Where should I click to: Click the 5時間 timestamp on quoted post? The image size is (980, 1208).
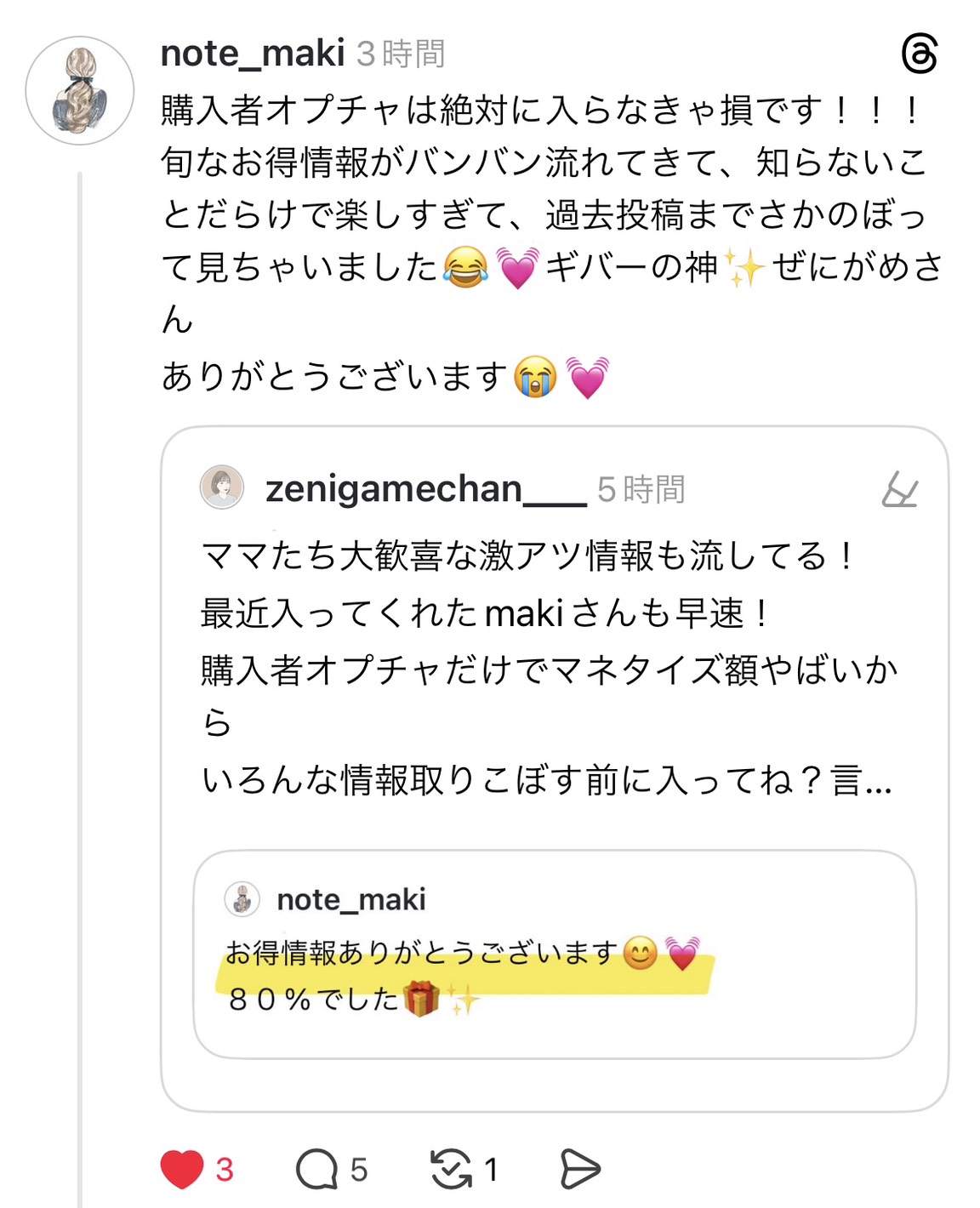pyautogui.click(x=641, y=490)
